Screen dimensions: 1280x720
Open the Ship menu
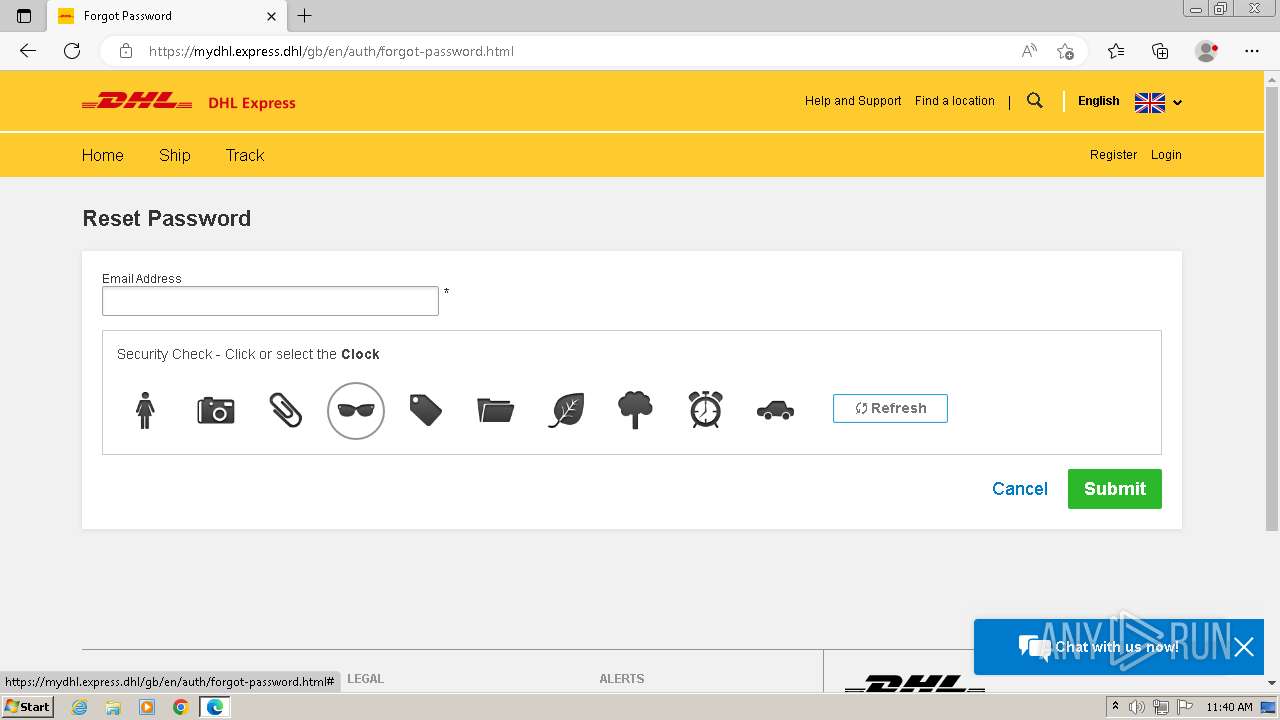[x=175, y=155]
